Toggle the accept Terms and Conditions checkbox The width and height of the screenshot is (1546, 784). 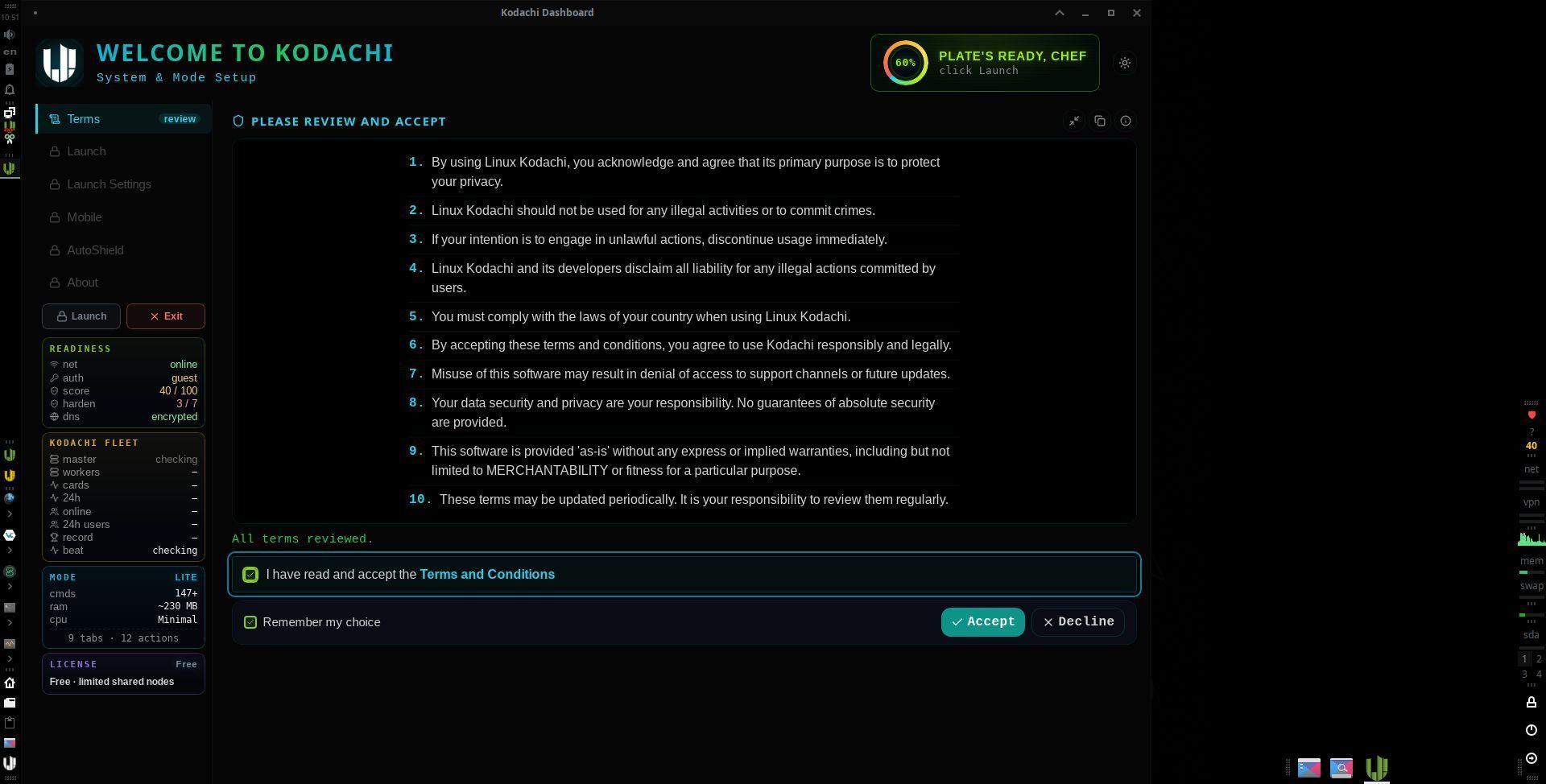pyautogui.click(x=250, y=575)
